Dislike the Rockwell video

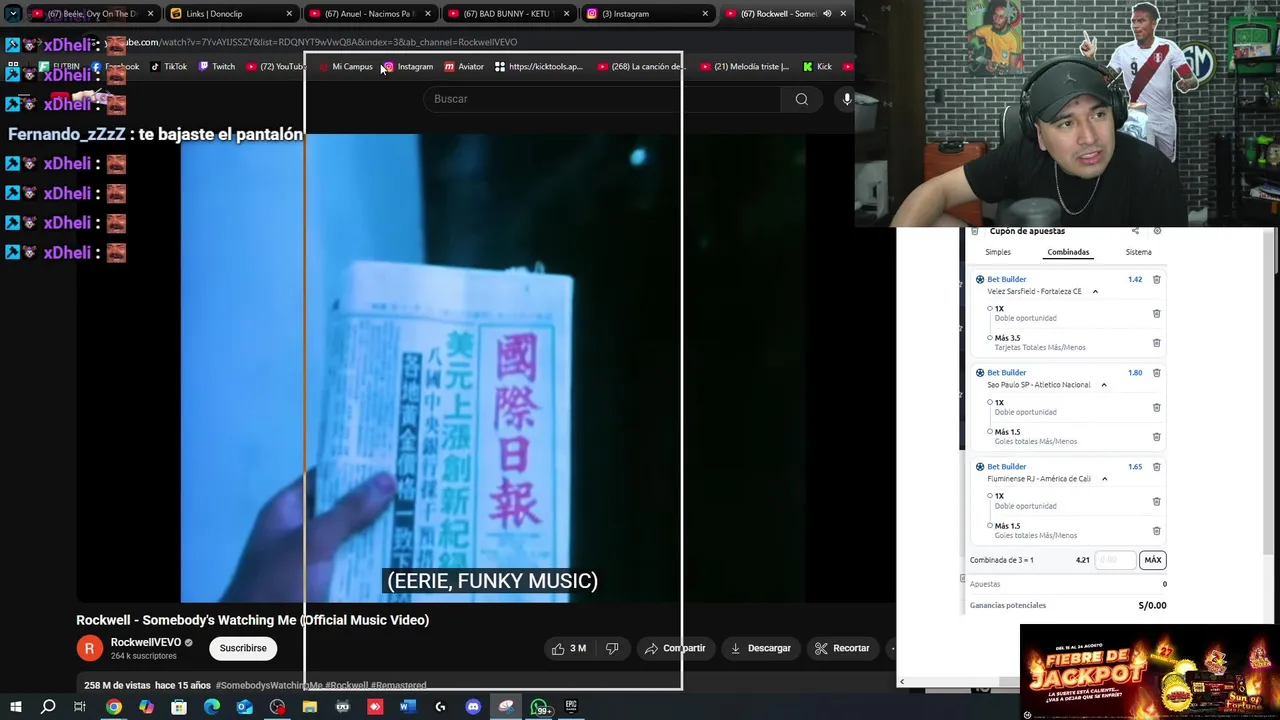612,648
